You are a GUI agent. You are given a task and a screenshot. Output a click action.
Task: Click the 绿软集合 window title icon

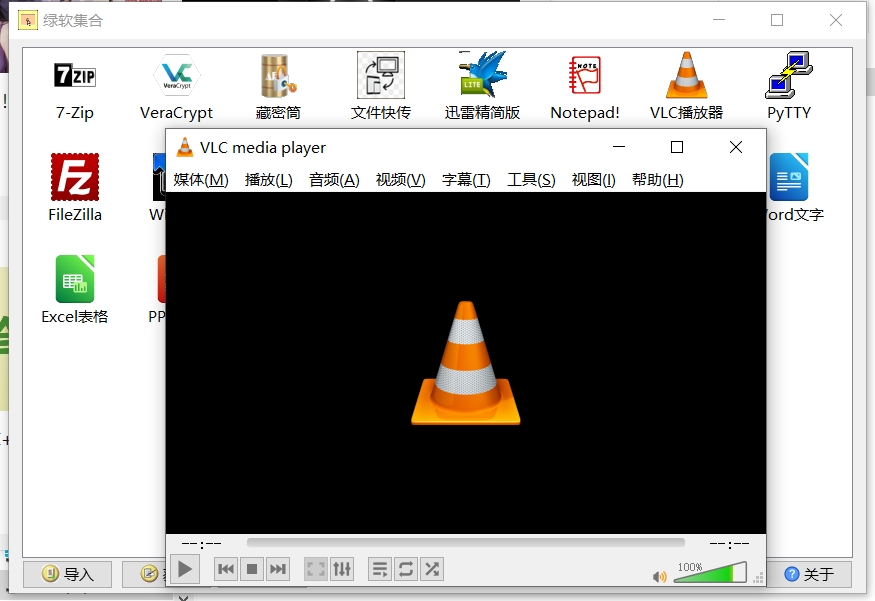(27, 21)
